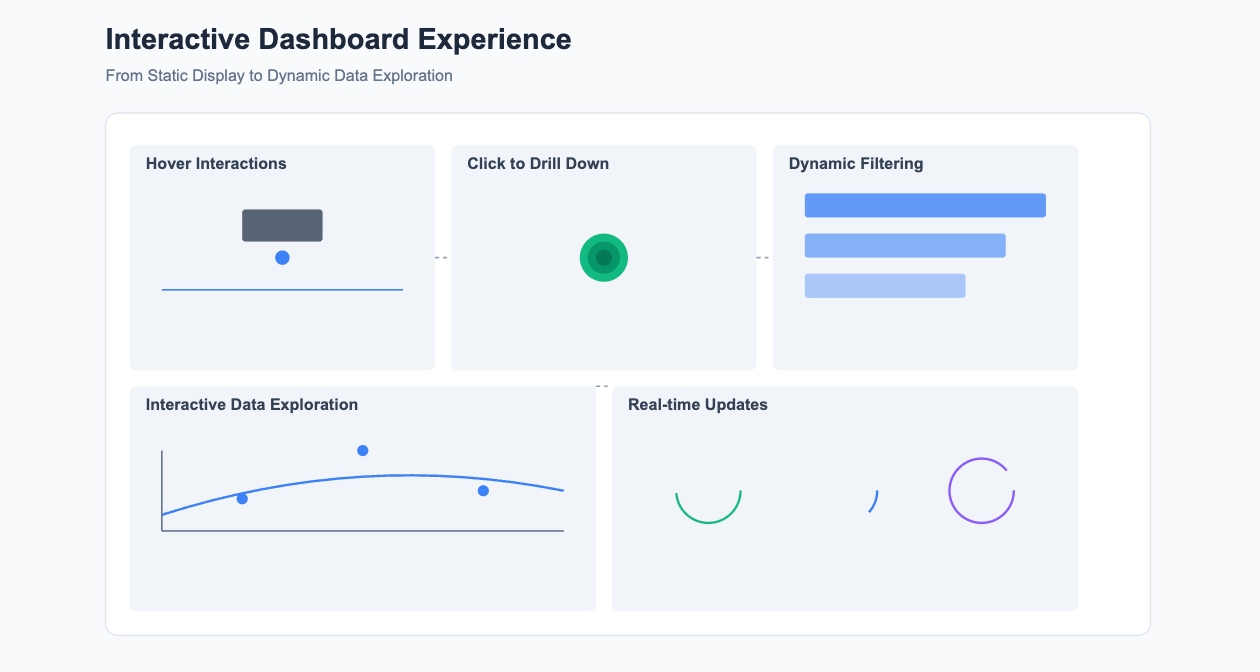
Task: Click the Interactive Data Exploration heading
Action: tap(252, 405)
